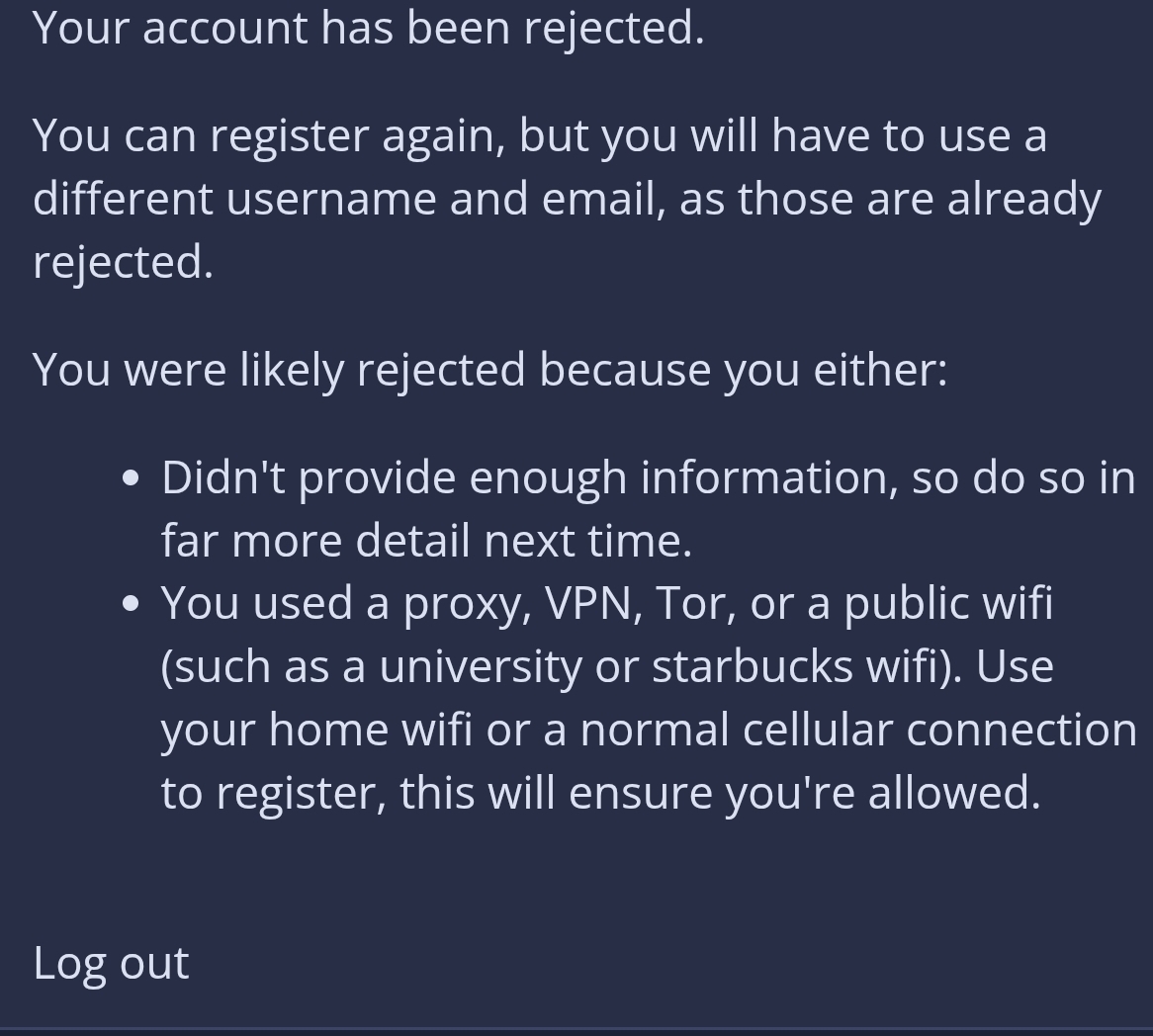Click the "far more detail next time." line
This screenshot has height=1036, width=1153.
[x=426, y=541]
